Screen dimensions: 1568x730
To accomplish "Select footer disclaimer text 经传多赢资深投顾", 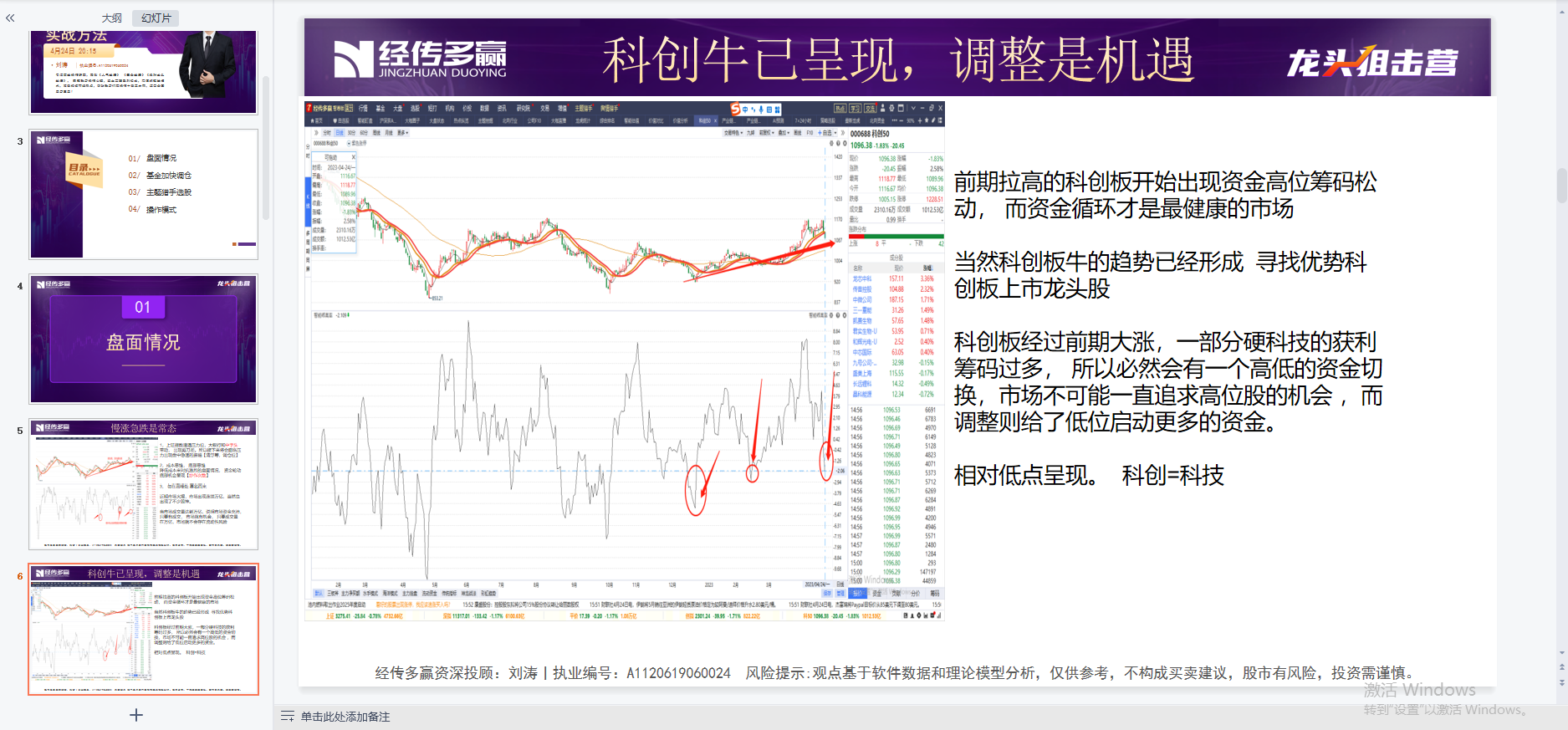I will point(896,673).
